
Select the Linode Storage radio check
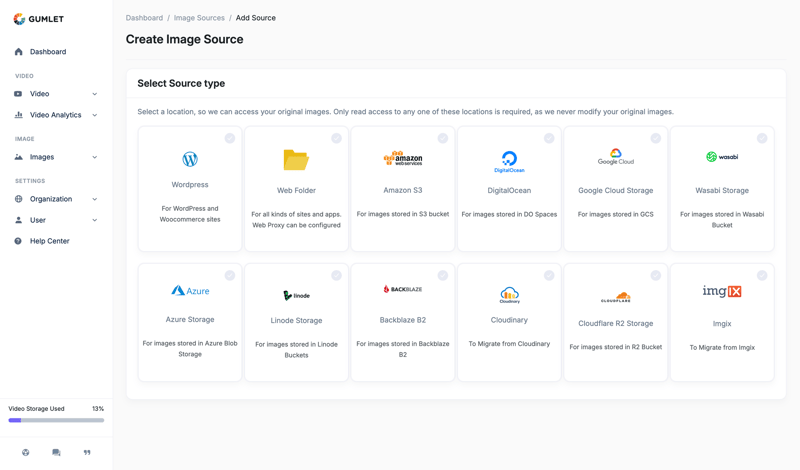pyautogui.click(x=336, y=276)
